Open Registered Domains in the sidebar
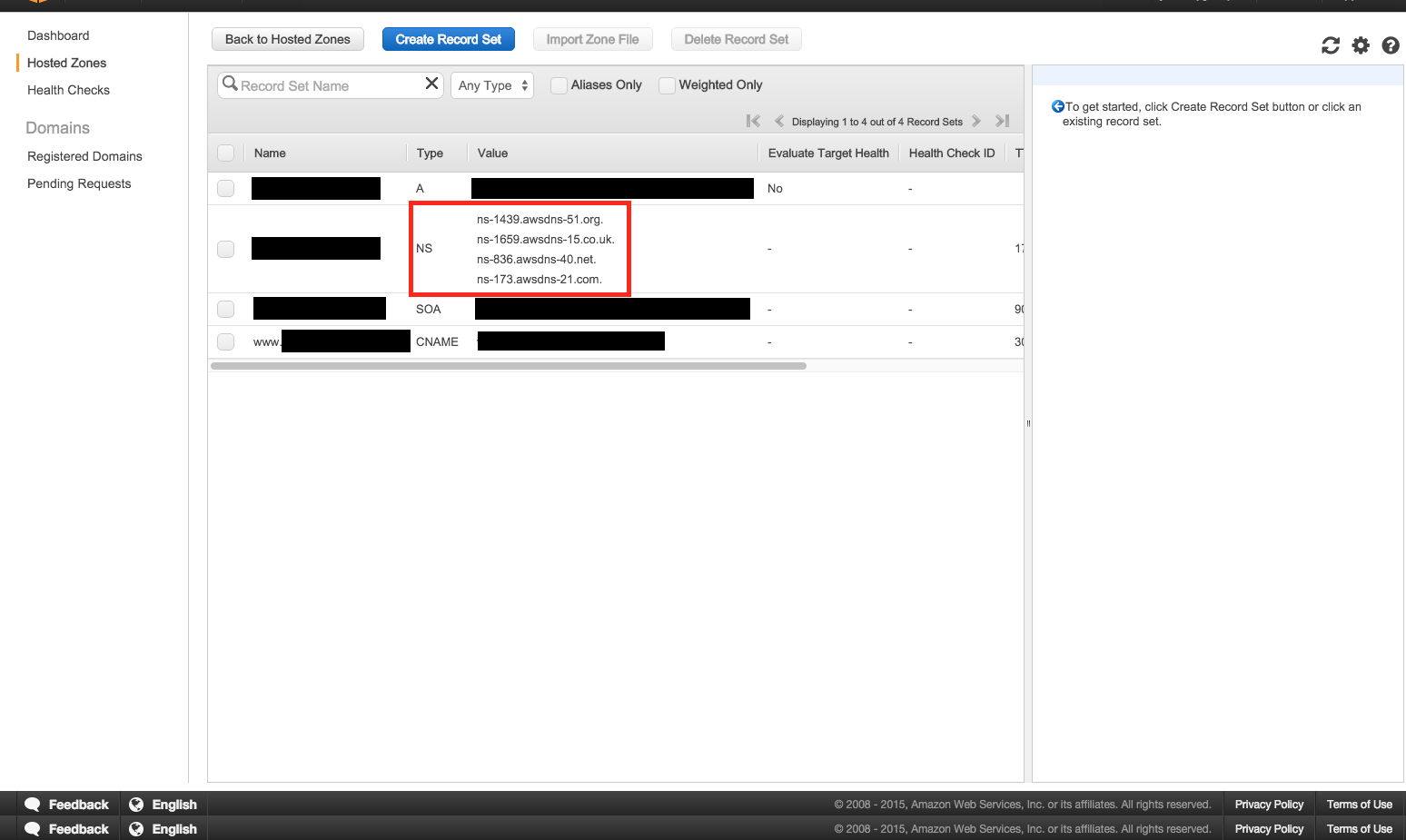Viewport: 1406px width, 840px height. pos(84,156)
